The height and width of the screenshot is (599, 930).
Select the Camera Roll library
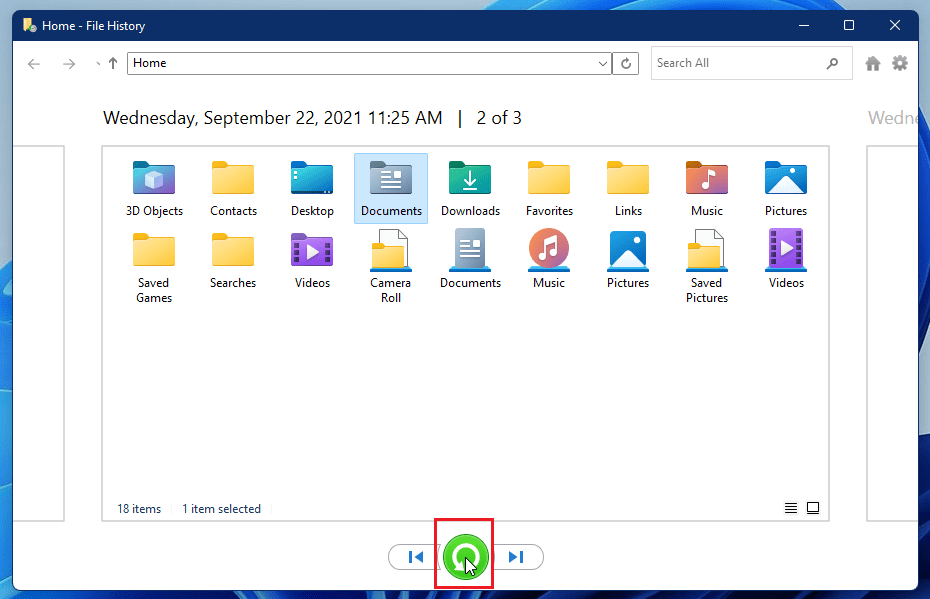(391, 268)
